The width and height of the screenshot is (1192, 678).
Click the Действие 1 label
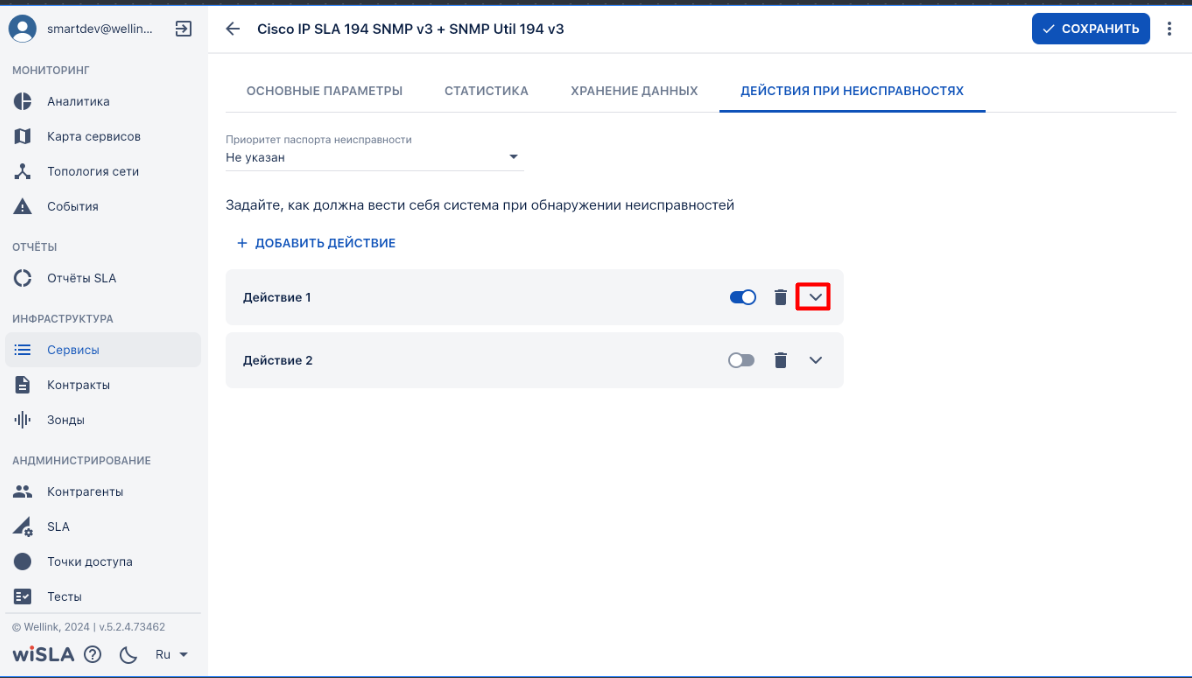point(277,297)
